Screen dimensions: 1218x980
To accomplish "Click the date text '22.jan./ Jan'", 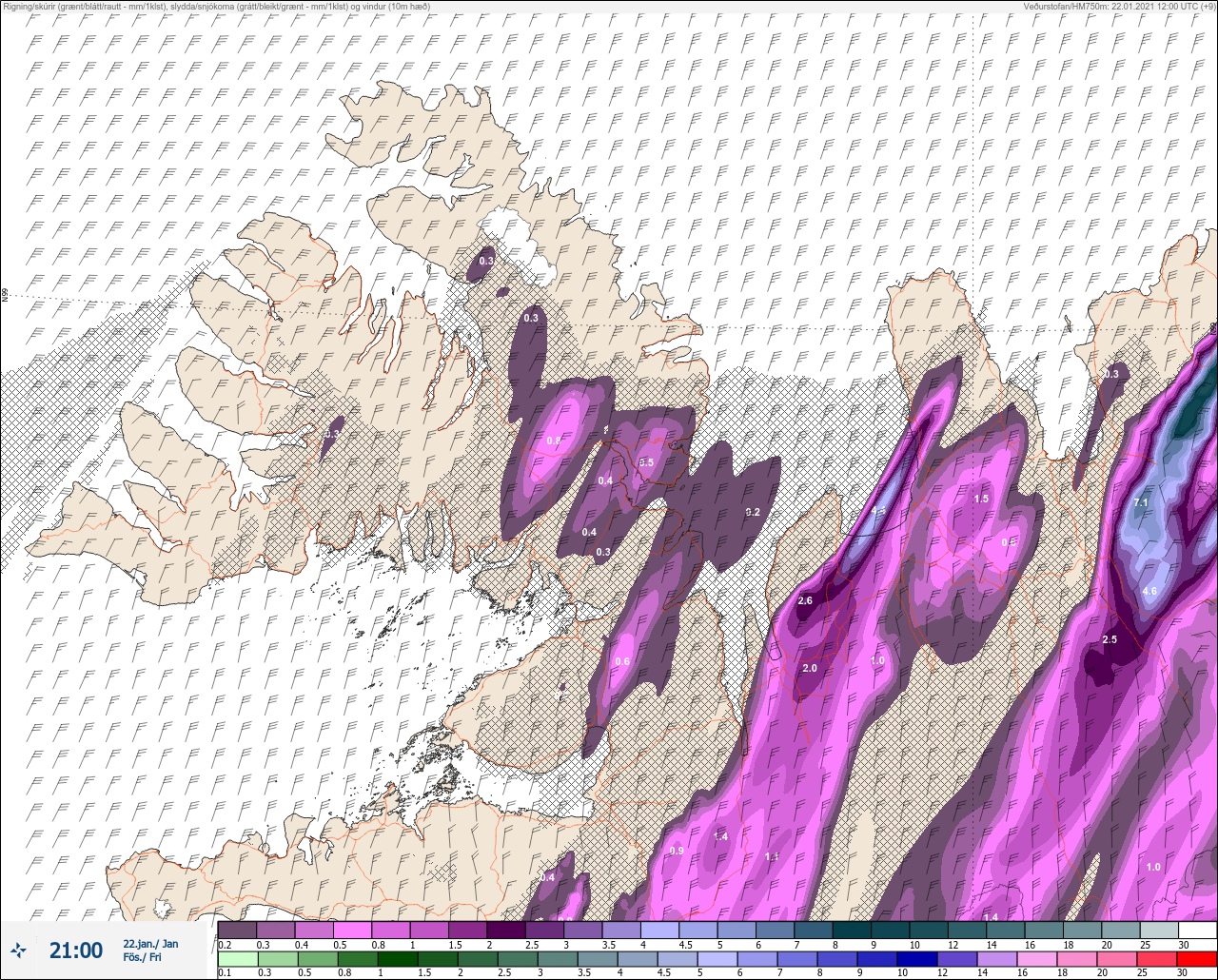I will pos(150,943).
